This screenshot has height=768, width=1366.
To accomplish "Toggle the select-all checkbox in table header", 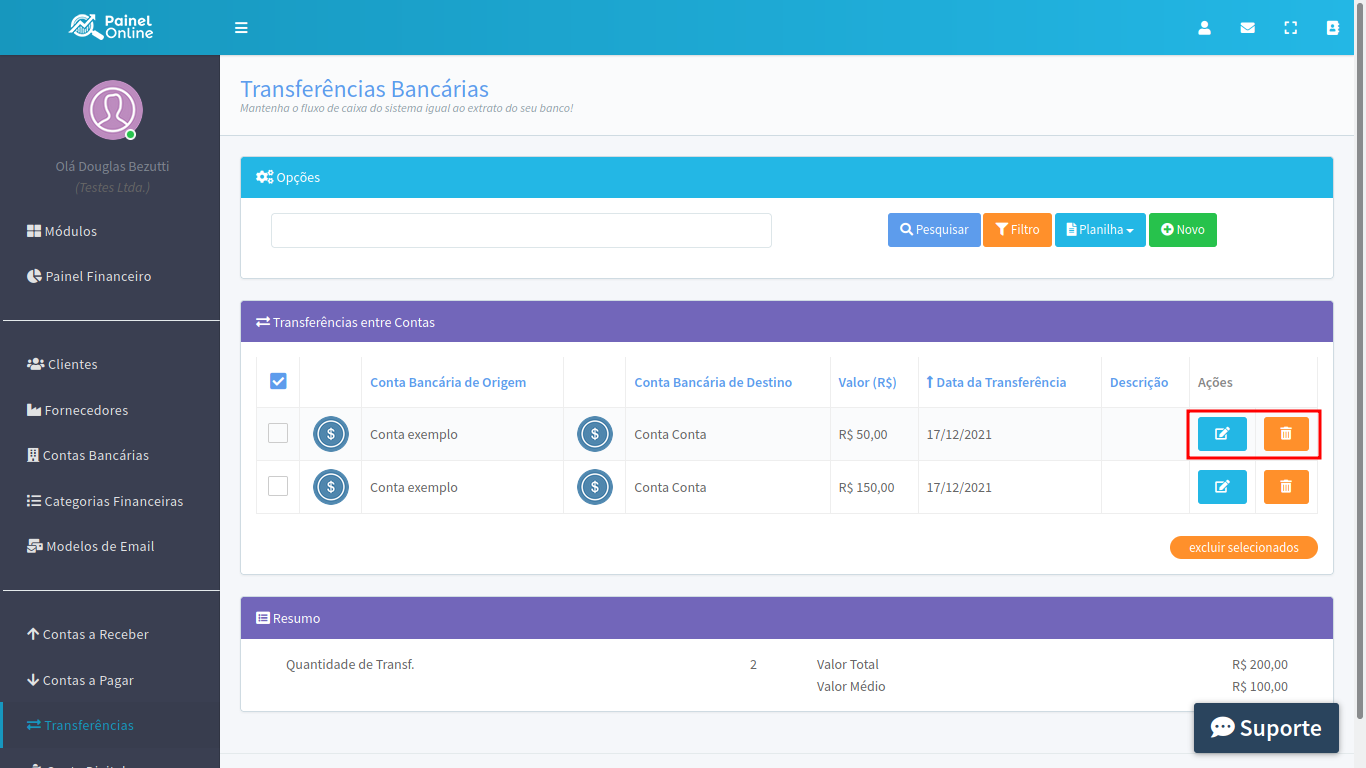I will pos(278,381).
